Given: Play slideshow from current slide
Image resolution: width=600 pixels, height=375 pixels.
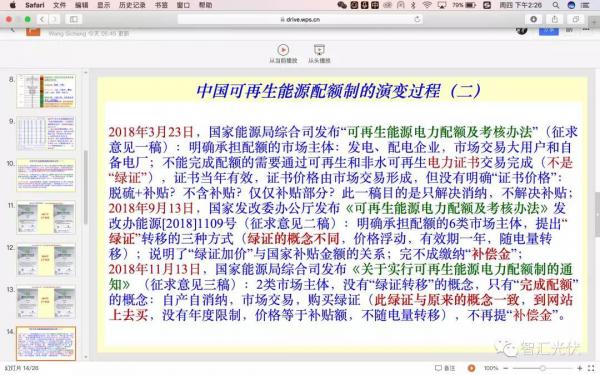Looking at the screenshot, I should 283,53.
